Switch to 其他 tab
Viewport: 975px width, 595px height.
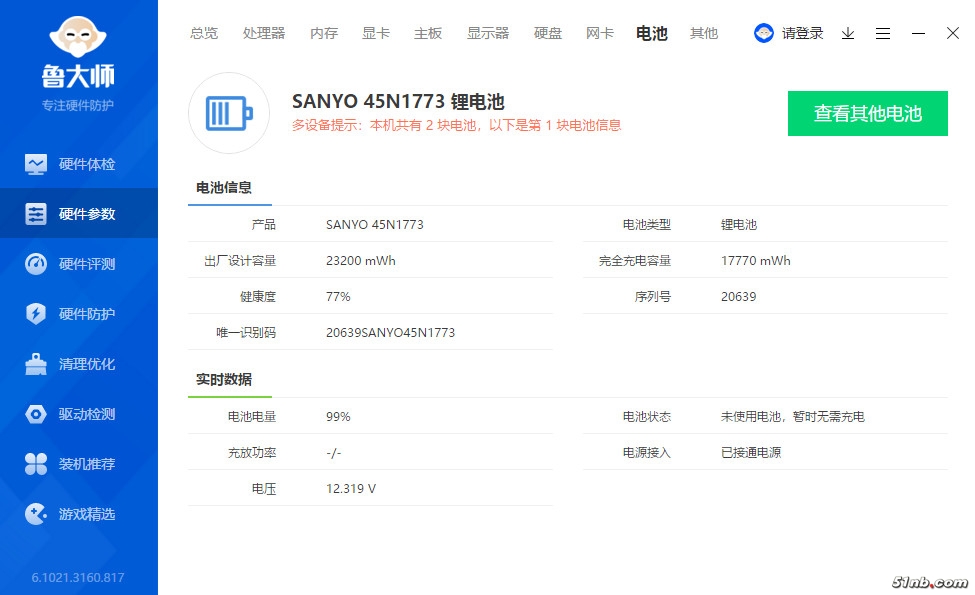tap(704, 33)
